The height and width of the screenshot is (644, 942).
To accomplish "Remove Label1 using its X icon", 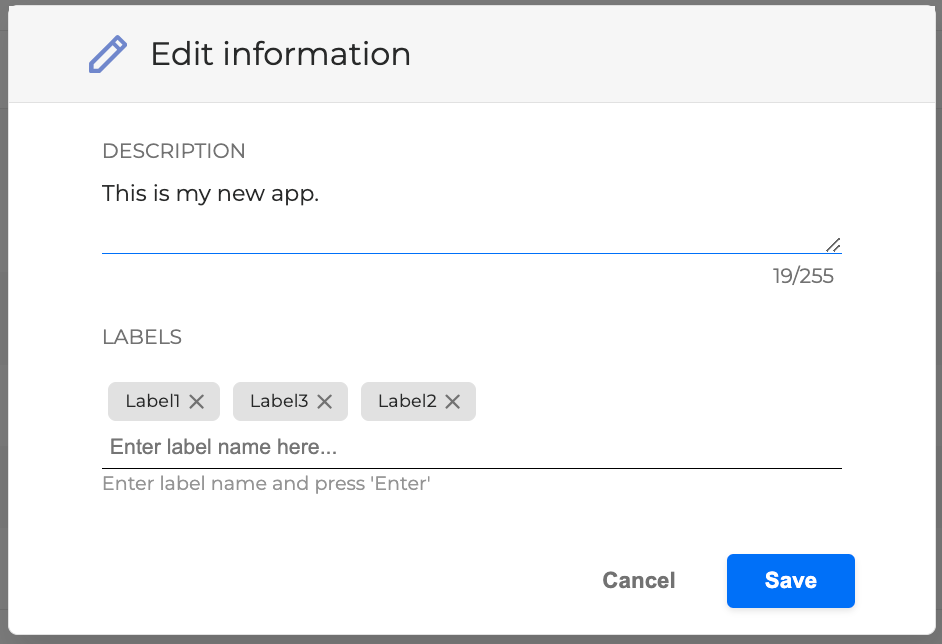I will [197, 401].
